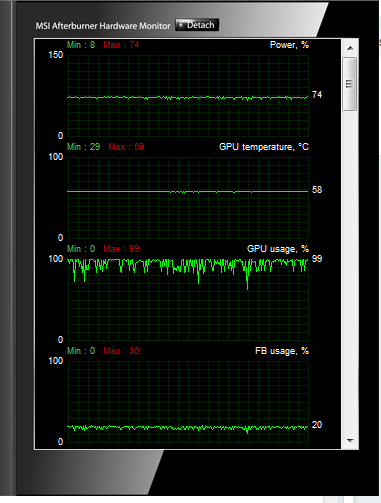
Task: Select the GPU usage graph area
Action: point(188,300)
